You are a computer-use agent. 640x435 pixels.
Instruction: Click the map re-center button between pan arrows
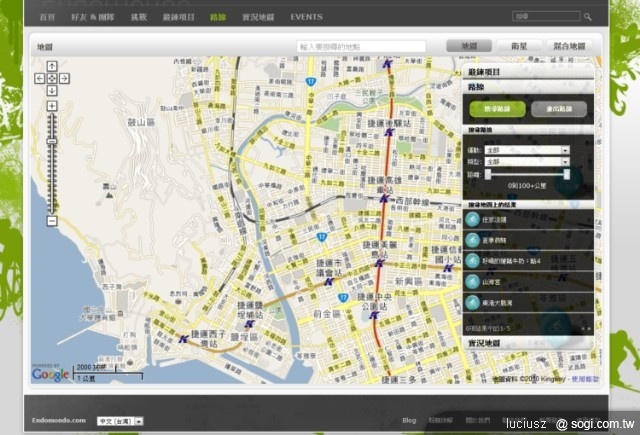click(52, 78)
